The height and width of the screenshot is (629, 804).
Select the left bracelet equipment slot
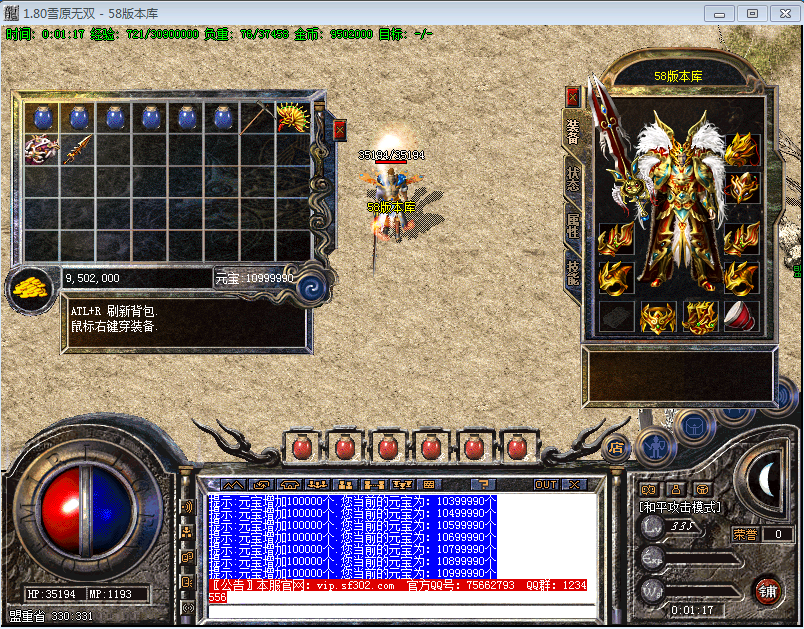pos(616,238)
